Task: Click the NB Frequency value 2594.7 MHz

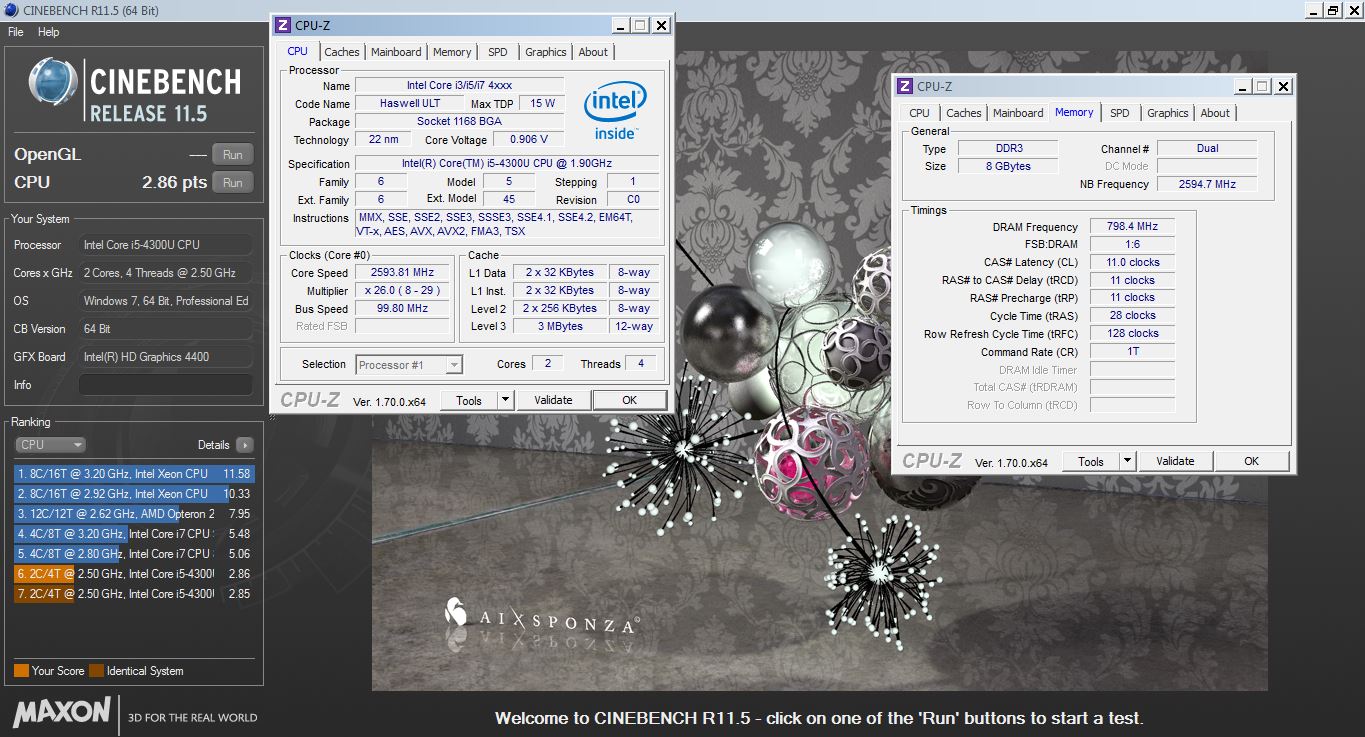Action: click(1207, 184)
